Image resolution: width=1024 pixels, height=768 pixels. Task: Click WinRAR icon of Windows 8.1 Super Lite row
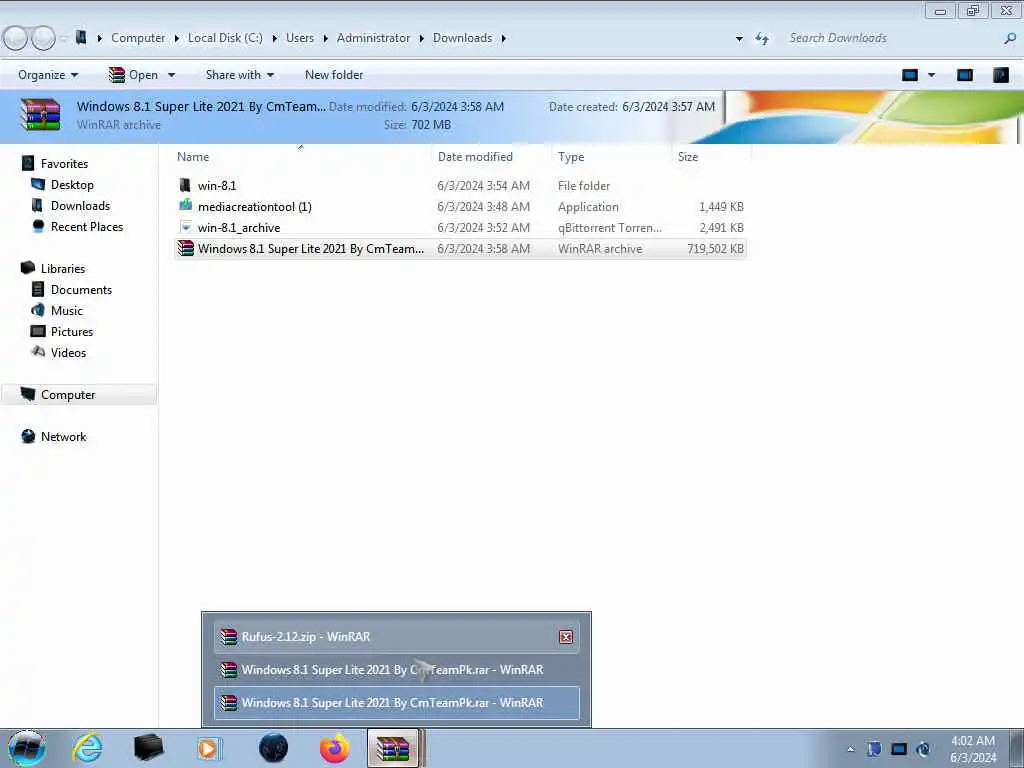coord(186,248)
